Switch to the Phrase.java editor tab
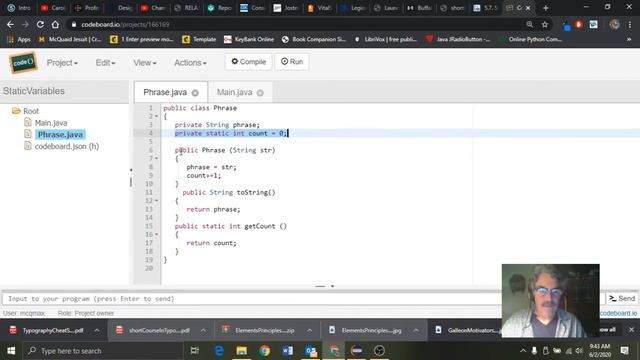The image size is (640, 360). [165, 93]
